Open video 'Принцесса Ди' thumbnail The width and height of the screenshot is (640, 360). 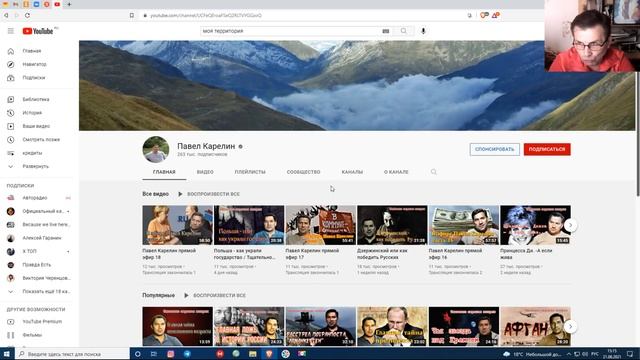pyautogui.click(x=535, y=225)
